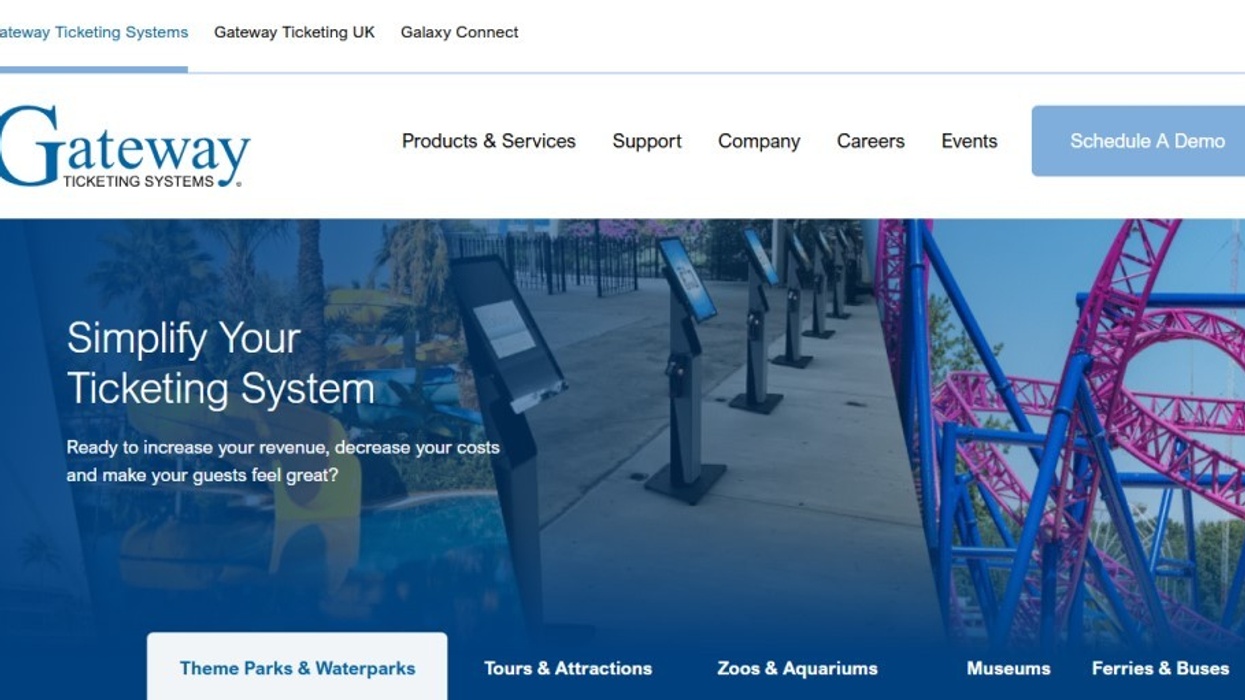Click the revenue increase tagline text
Screen dimensions: 1245x700
point(282,461)
